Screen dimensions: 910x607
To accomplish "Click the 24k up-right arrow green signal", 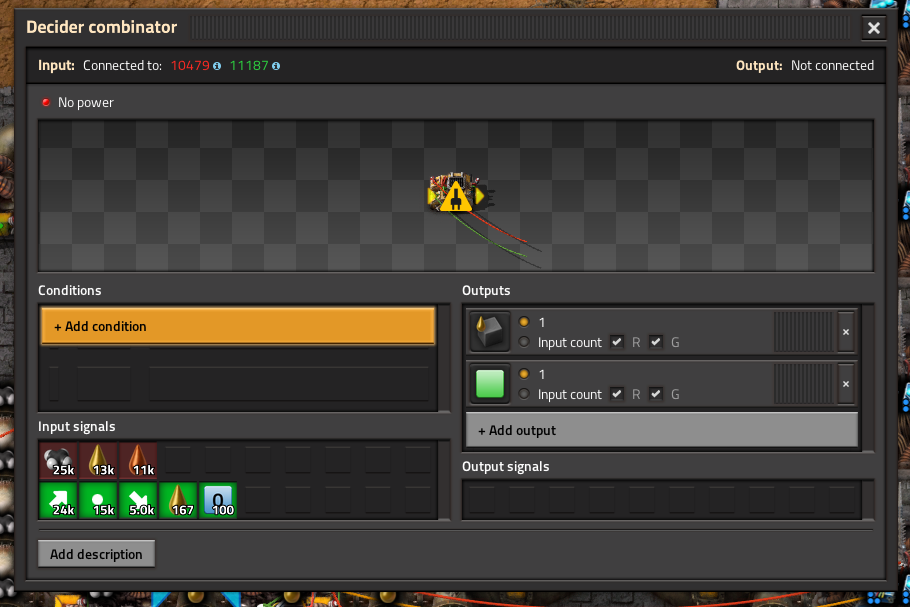I will tap(59, 500).
